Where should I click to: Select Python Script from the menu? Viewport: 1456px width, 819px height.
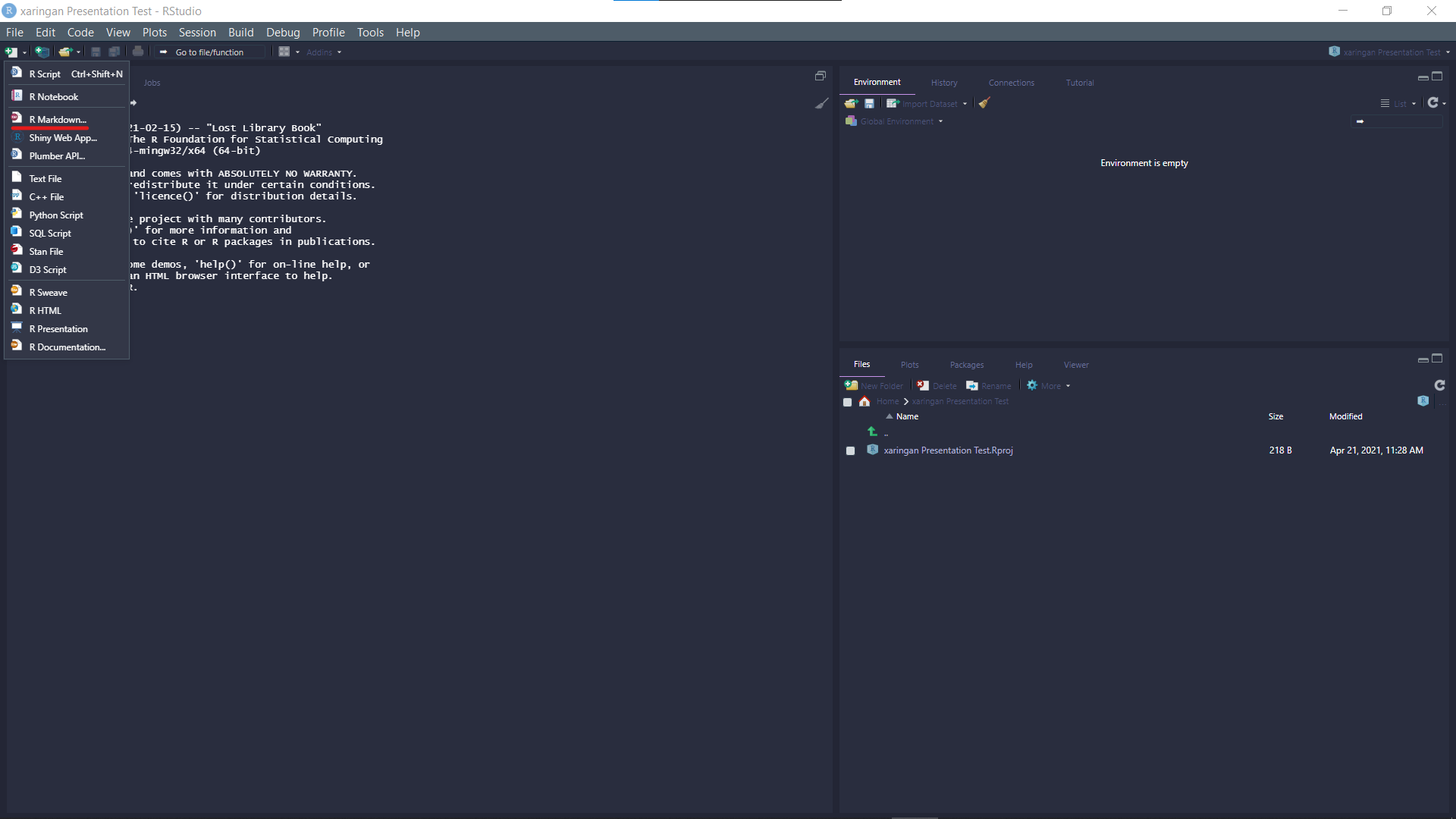(67, 215)
